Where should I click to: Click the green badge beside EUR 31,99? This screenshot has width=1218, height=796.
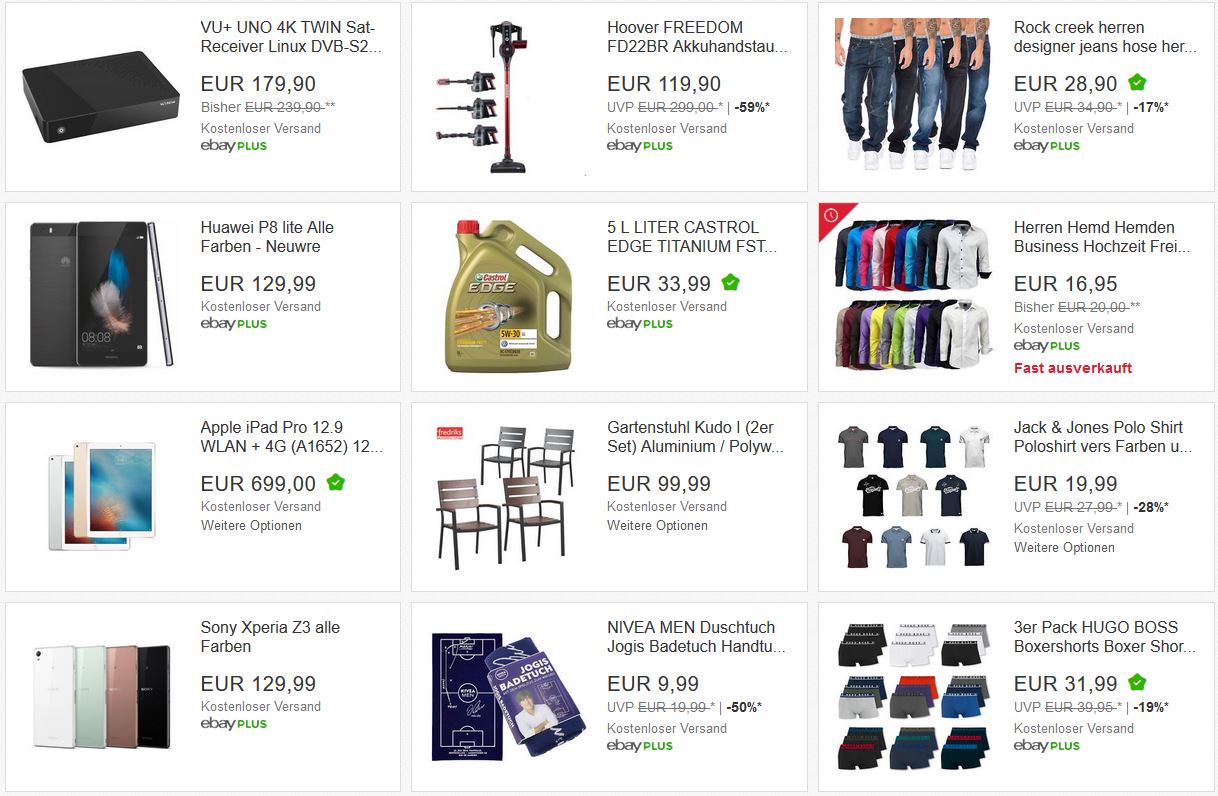[1137, 683]
